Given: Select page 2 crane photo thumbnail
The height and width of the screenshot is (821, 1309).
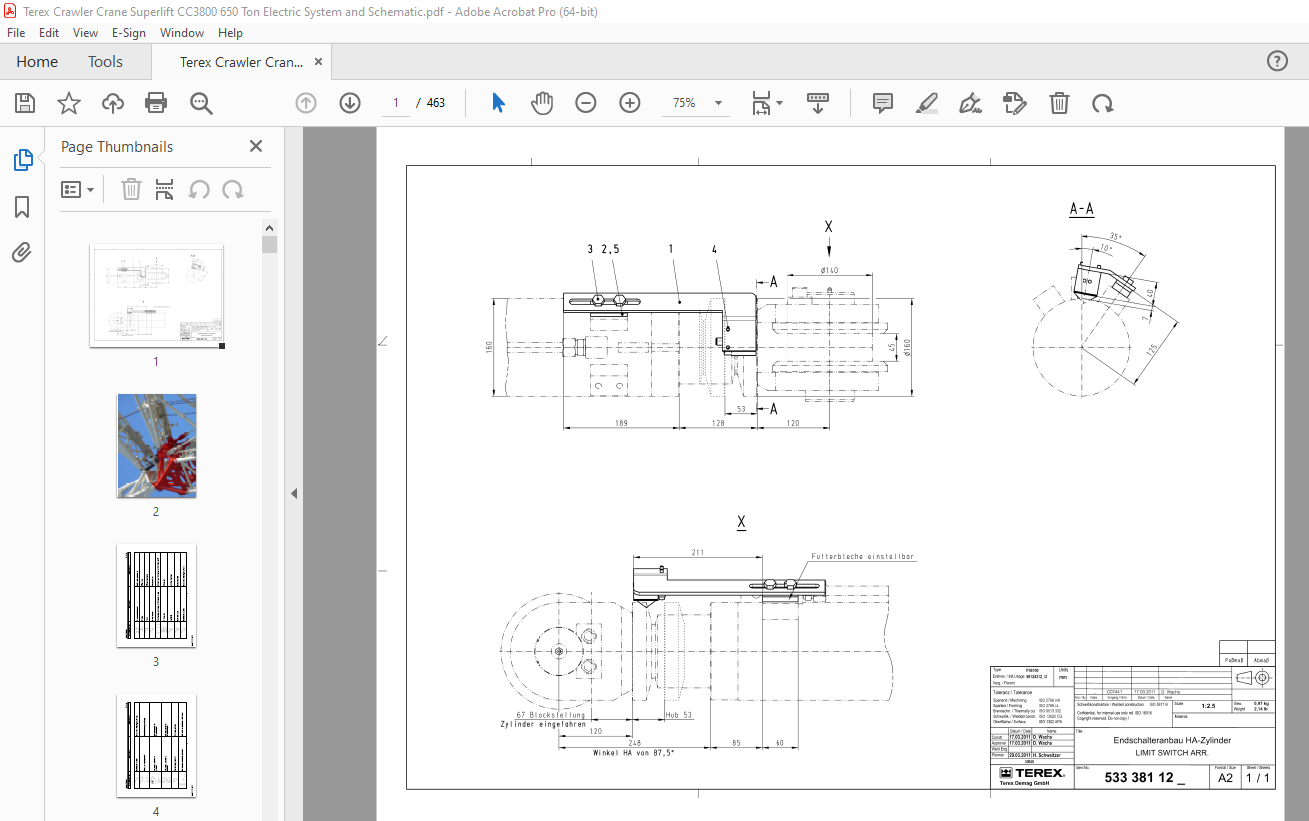Looking at the screenshot, I should pos(156,446).
